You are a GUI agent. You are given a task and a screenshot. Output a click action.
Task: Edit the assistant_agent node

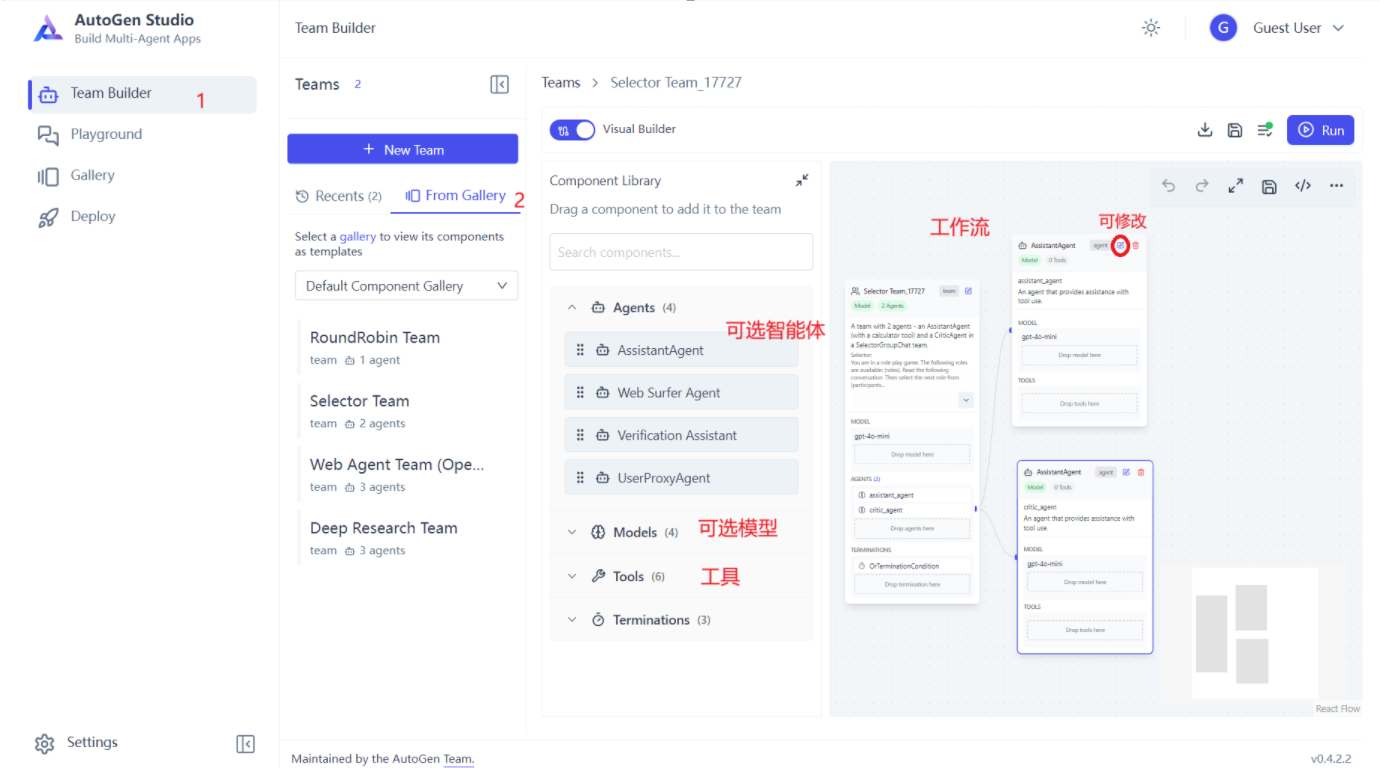pos(1121,245)
